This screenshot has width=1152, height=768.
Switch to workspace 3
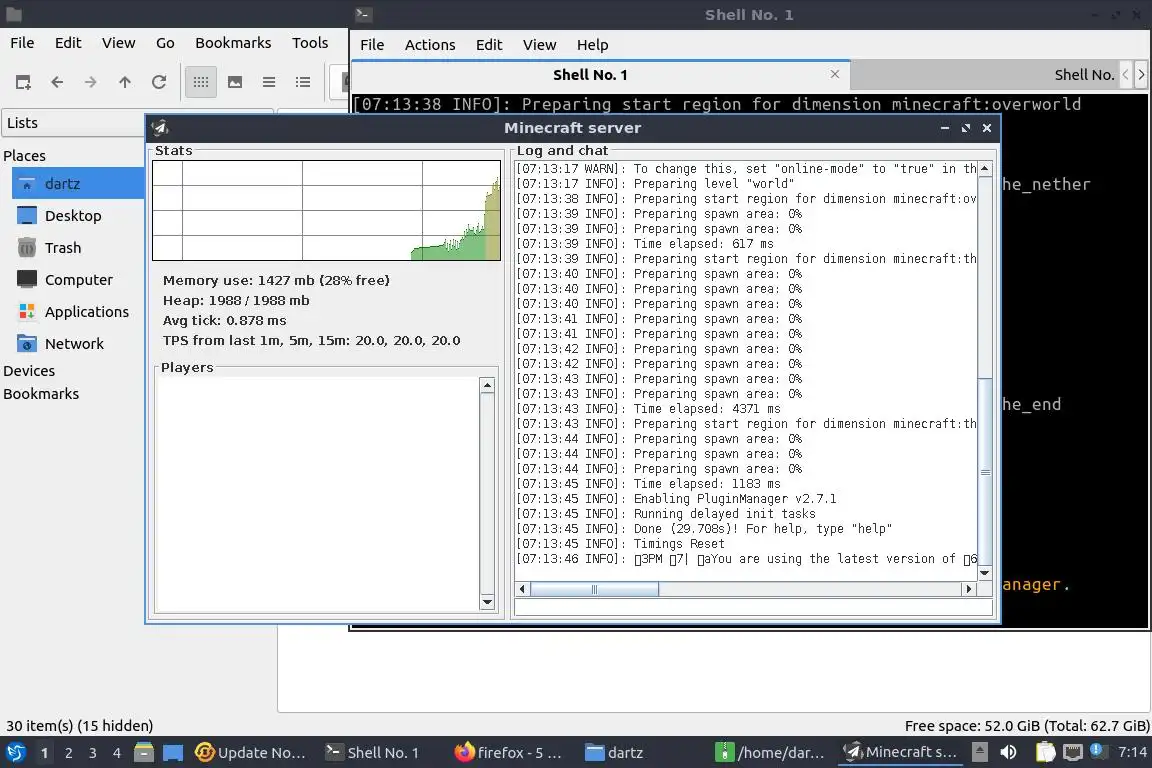pyautogui.click(x=93, y=753)
